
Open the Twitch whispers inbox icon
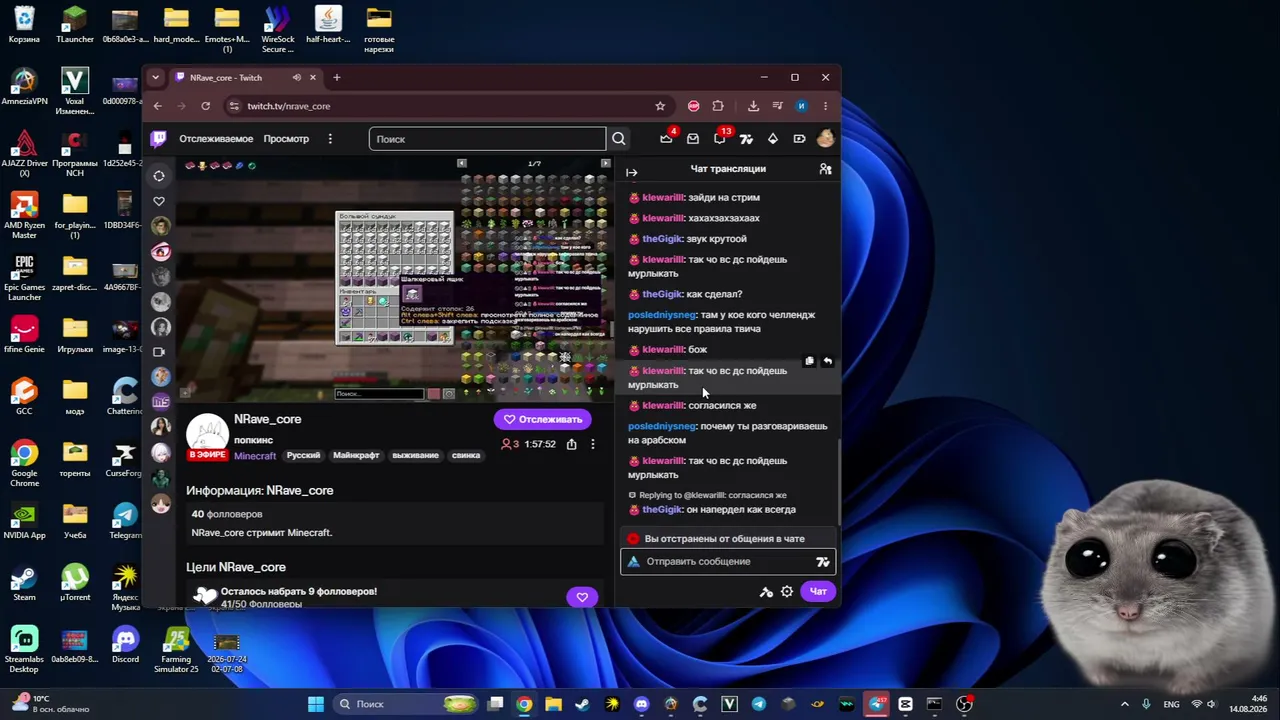point(693,139)
